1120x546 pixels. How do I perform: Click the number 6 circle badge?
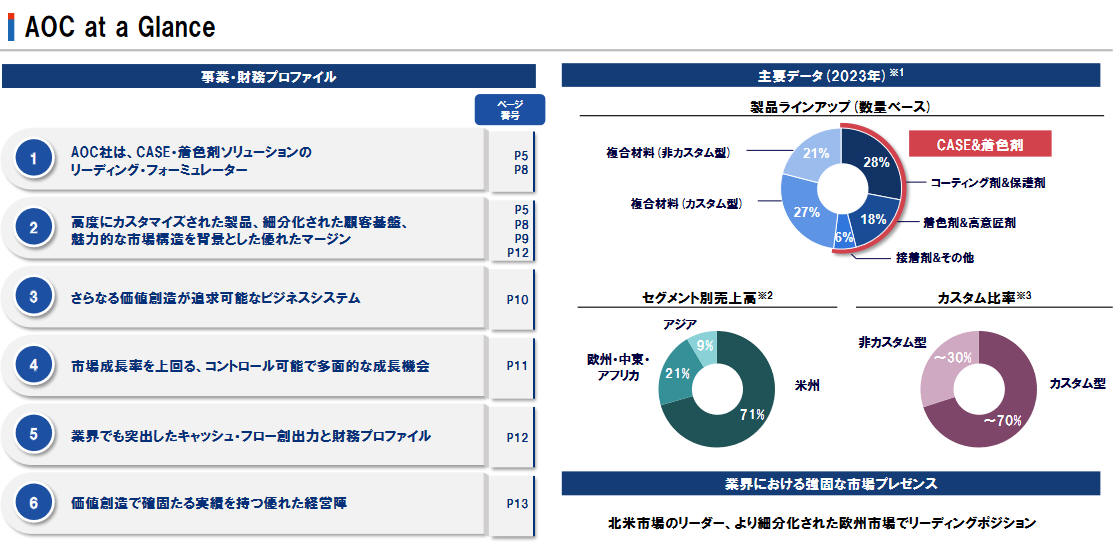click(33, 503)
